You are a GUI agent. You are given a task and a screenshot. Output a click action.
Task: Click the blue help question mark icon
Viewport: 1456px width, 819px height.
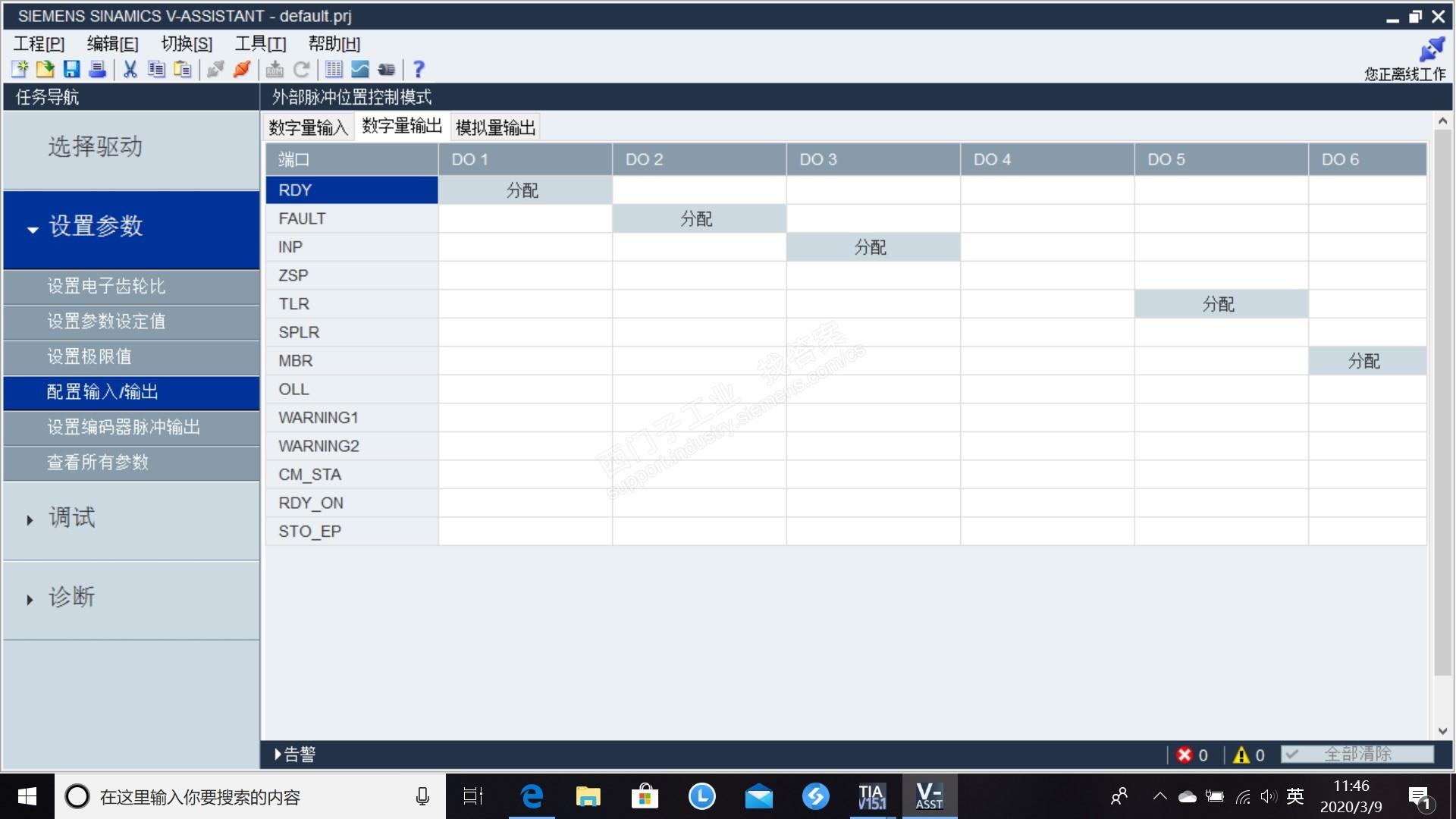coord(419,70)
